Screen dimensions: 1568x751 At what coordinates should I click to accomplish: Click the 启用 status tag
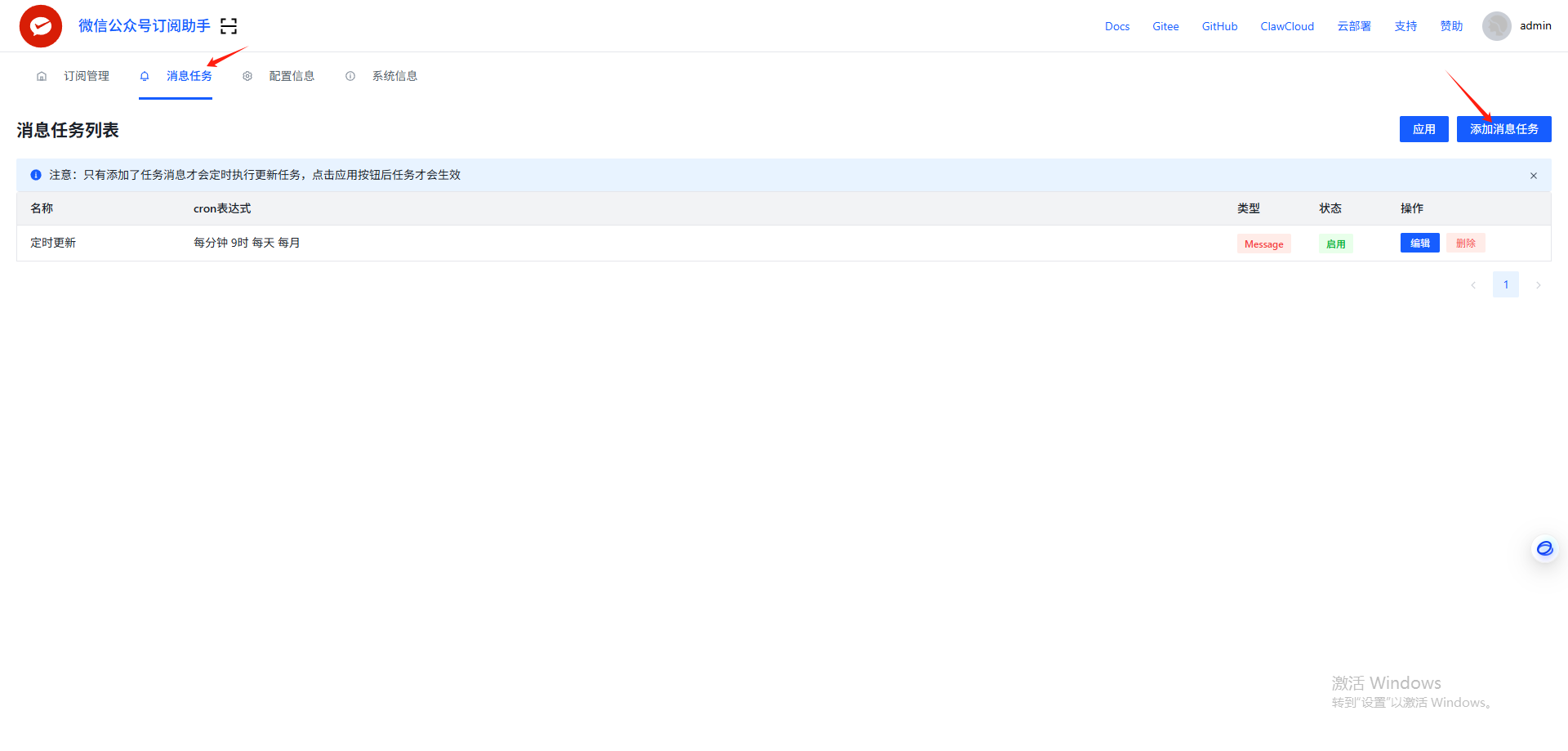1336,244
